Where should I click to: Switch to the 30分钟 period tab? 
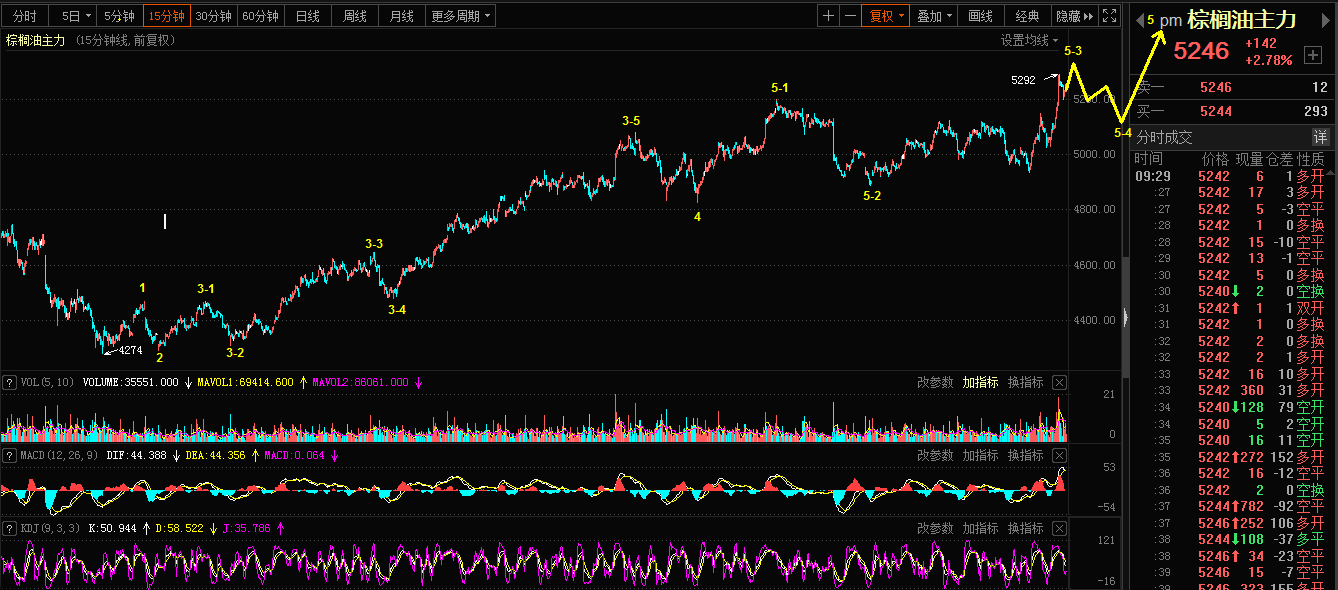(x=213, y=16)
